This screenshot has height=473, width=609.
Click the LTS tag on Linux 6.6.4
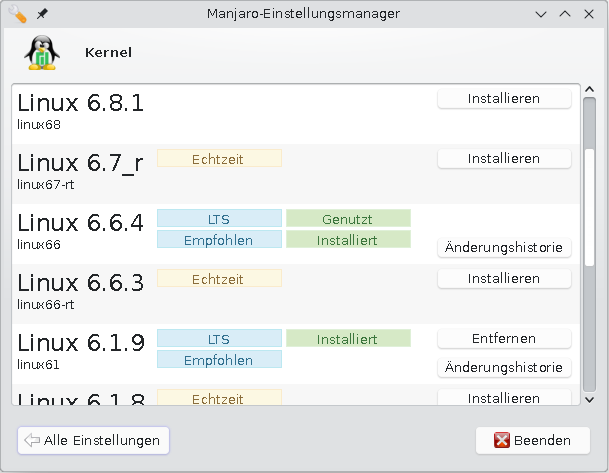pos(219,219)
